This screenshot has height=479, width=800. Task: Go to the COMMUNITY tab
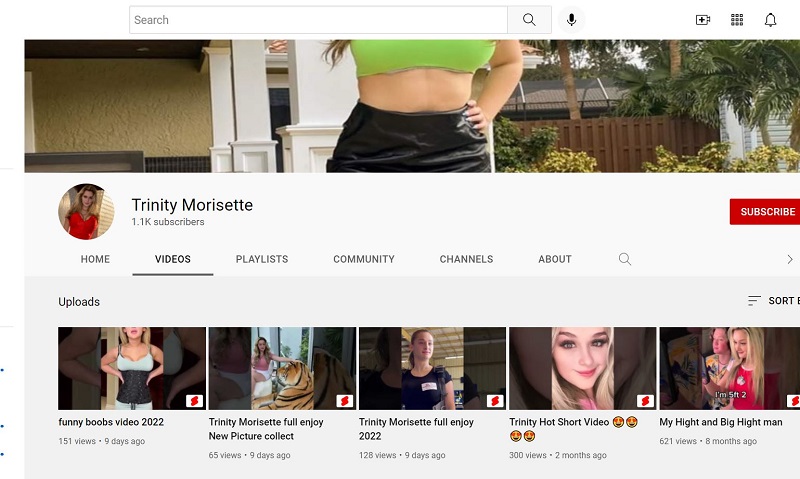364,259
